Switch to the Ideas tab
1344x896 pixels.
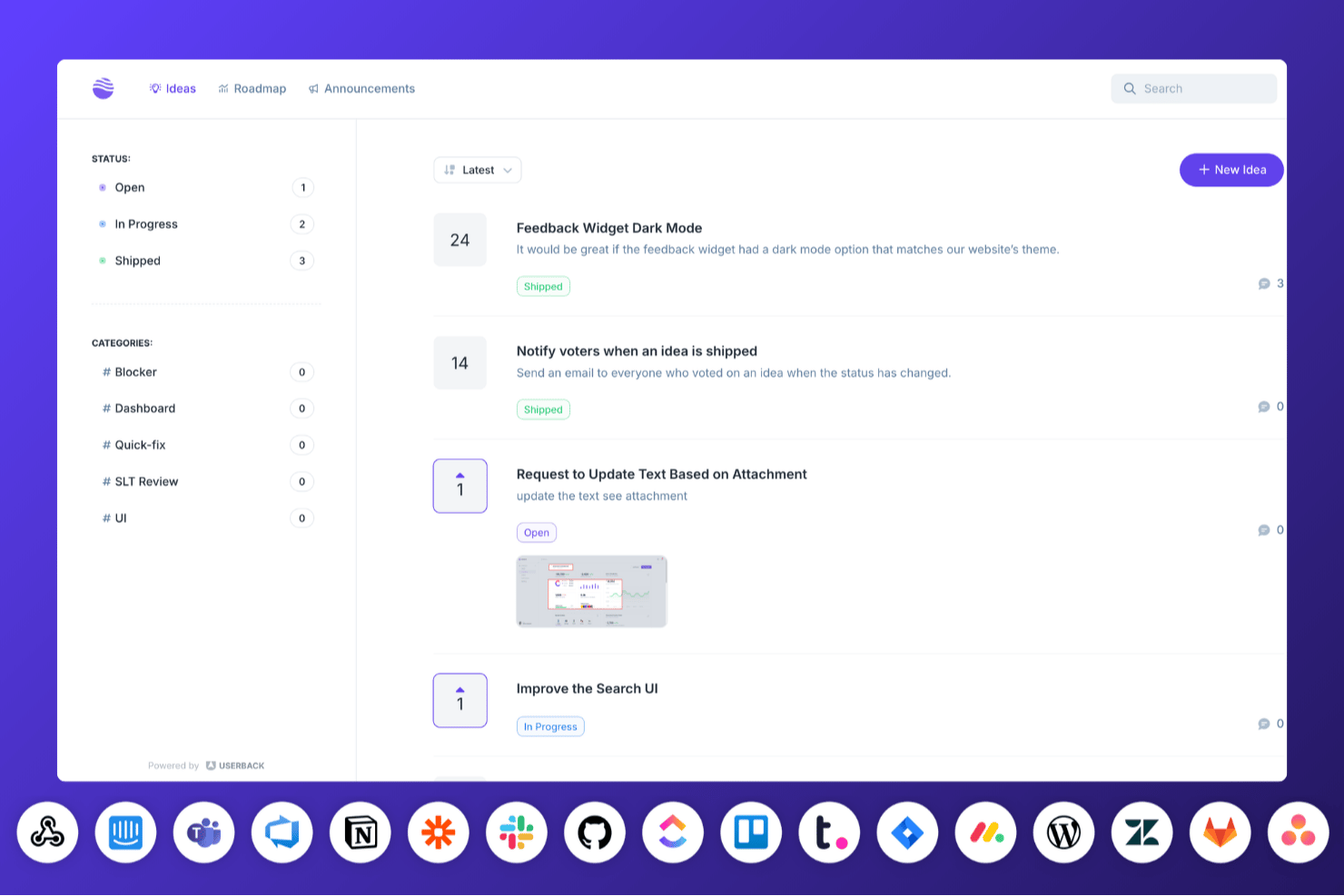[x=173, y=88]
